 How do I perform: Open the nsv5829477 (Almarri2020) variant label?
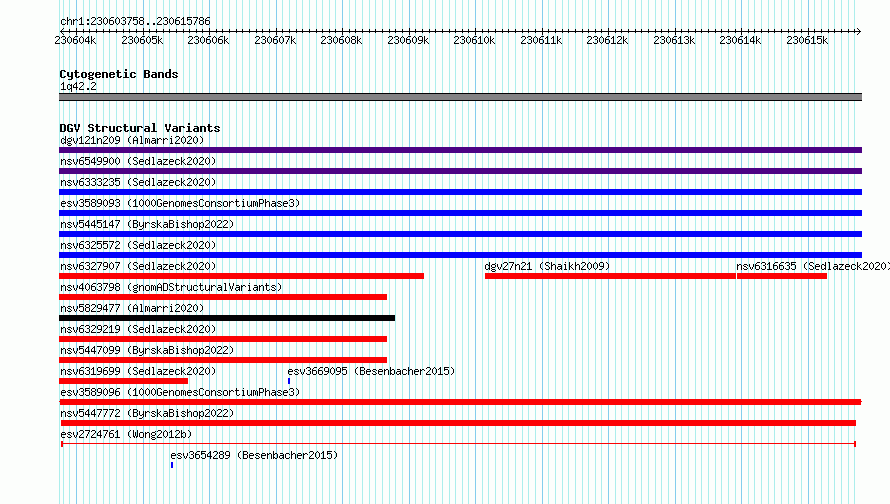[x=132, y=308]
